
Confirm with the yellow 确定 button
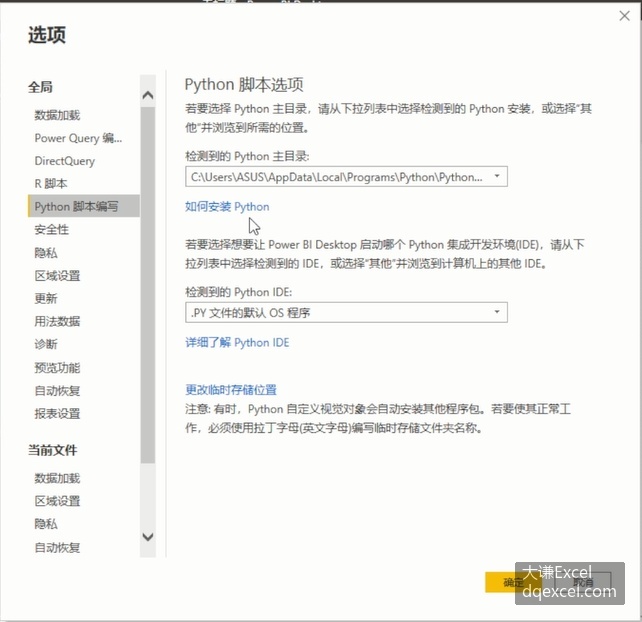coord(513,582)
